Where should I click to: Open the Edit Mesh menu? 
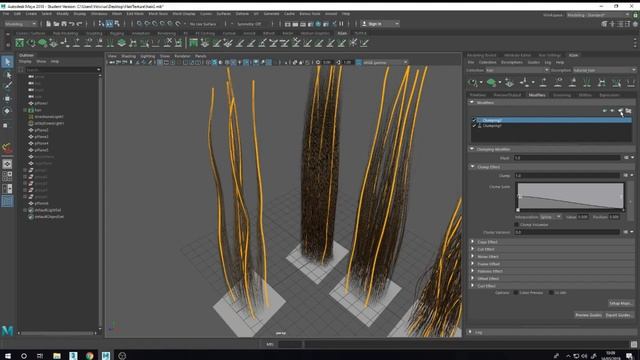coord(135,13)
